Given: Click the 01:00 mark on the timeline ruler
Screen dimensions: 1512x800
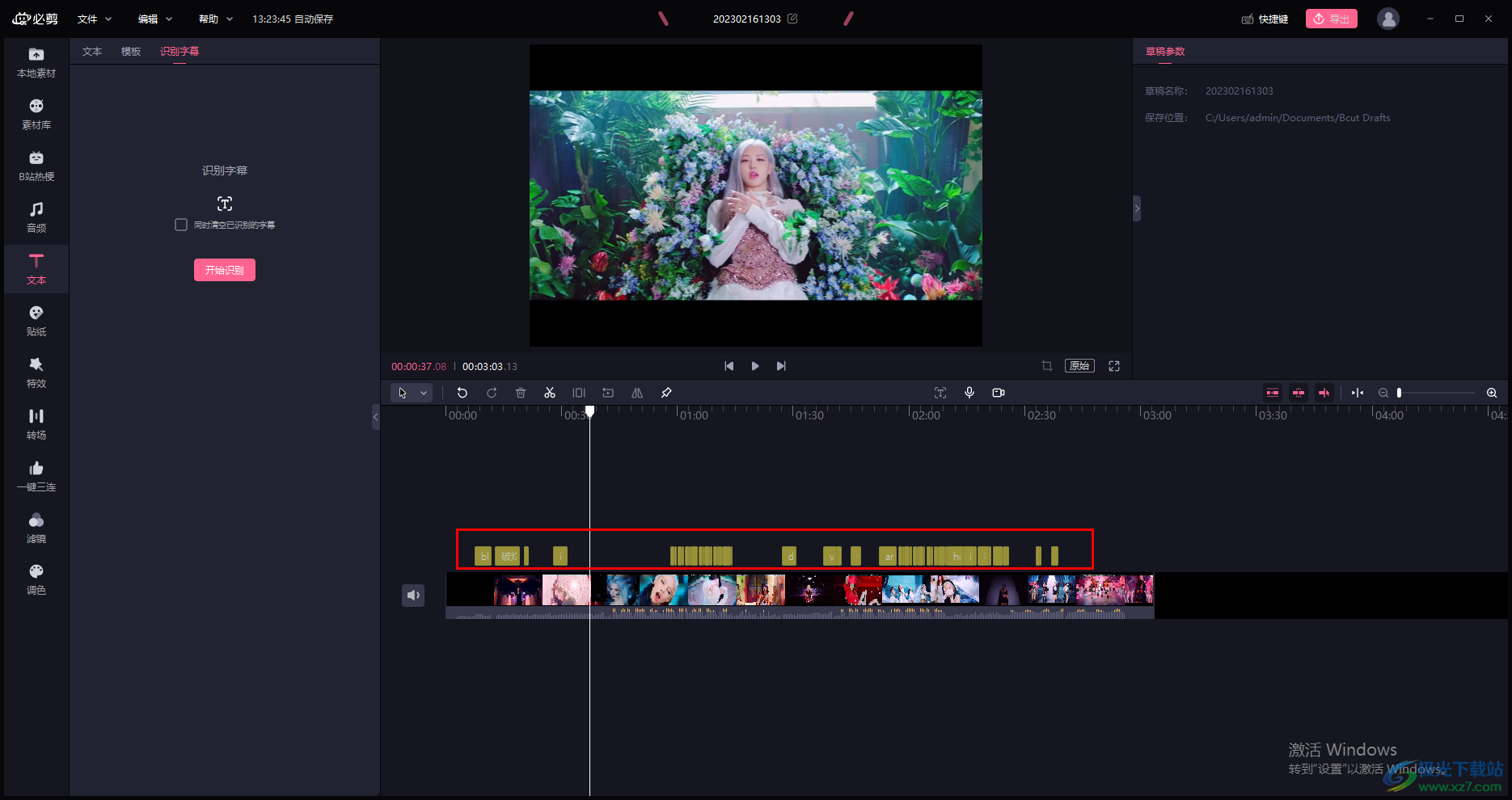Looking at the screenshot, I should tap(693, 415).
